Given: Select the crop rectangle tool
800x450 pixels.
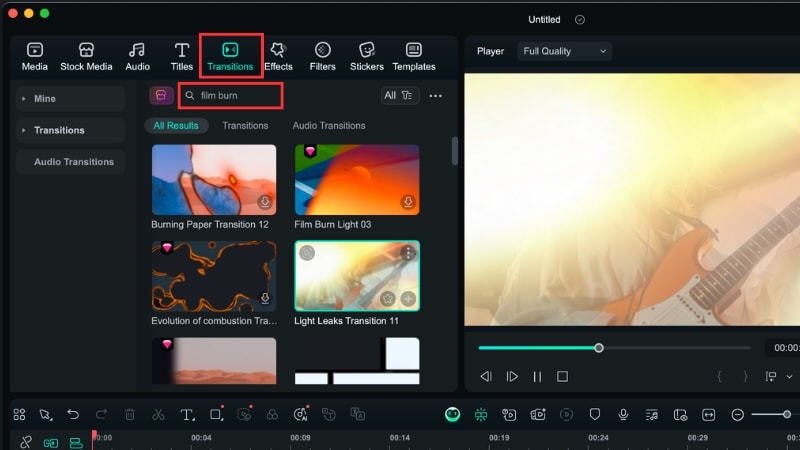Looking at the screenshot, I should click(216, 414).
